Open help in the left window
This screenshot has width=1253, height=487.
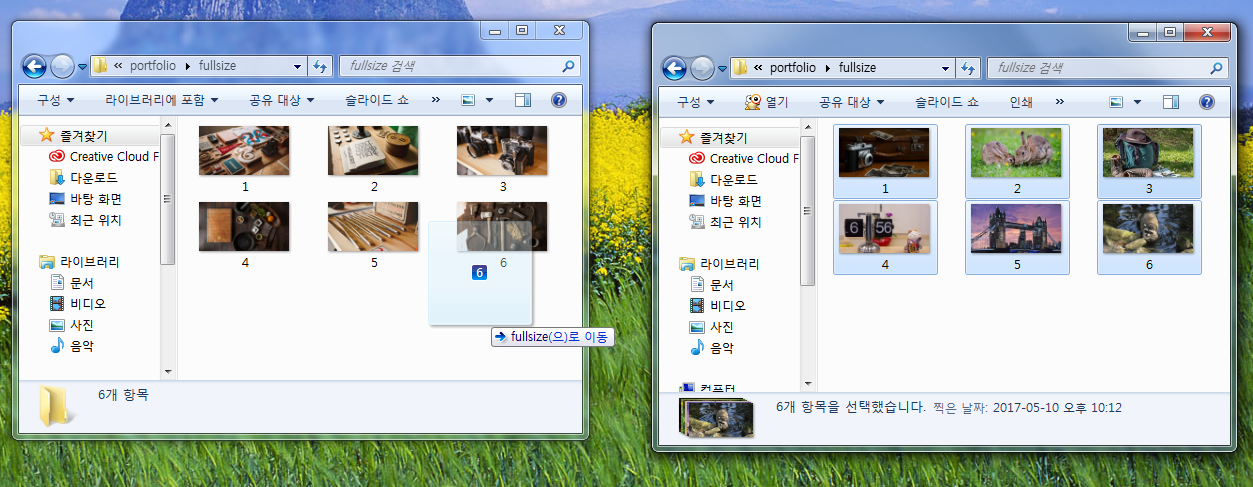[559, 100]
